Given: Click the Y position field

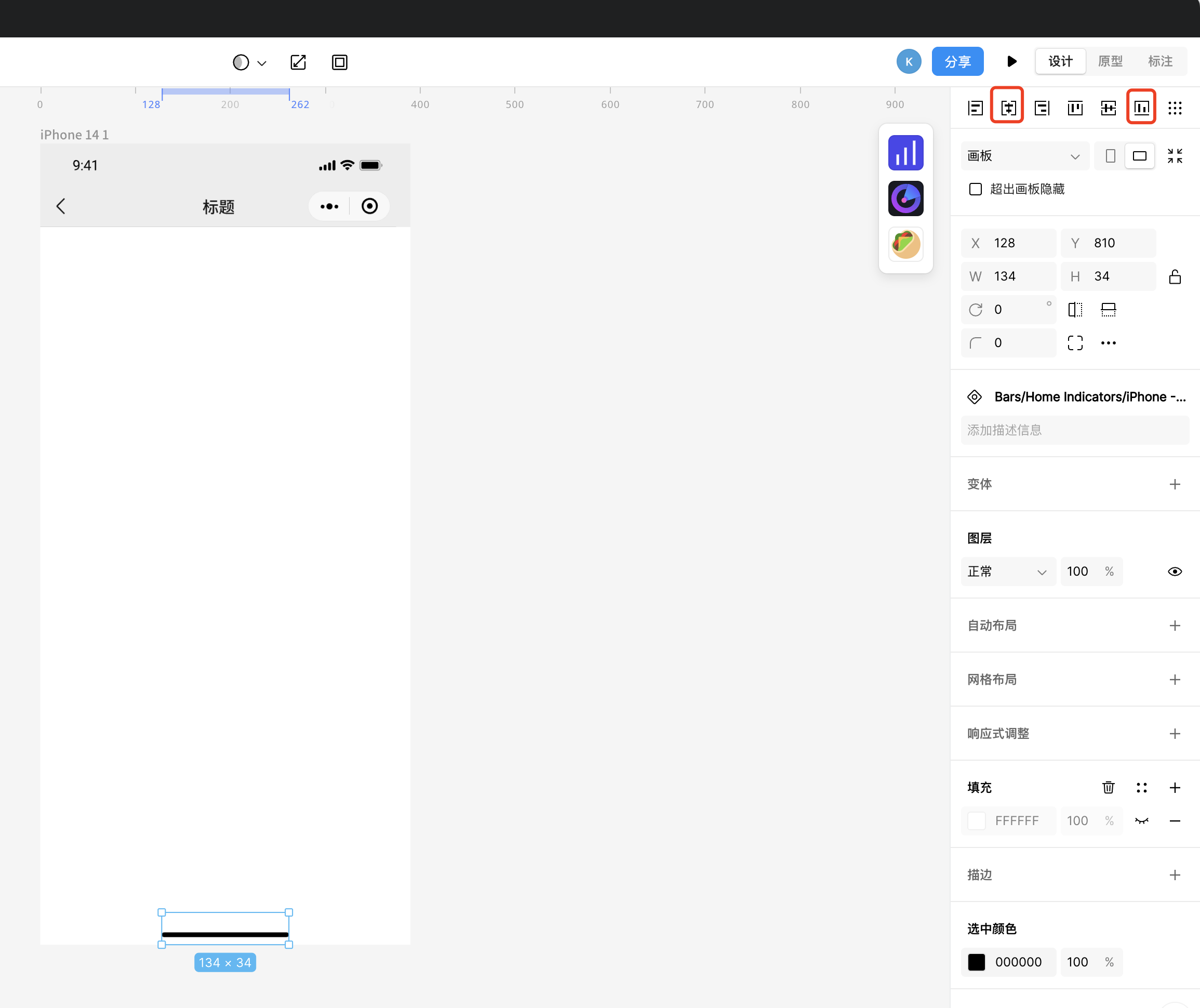Looking at the screenshot, I should click(x=1108, y=243).
